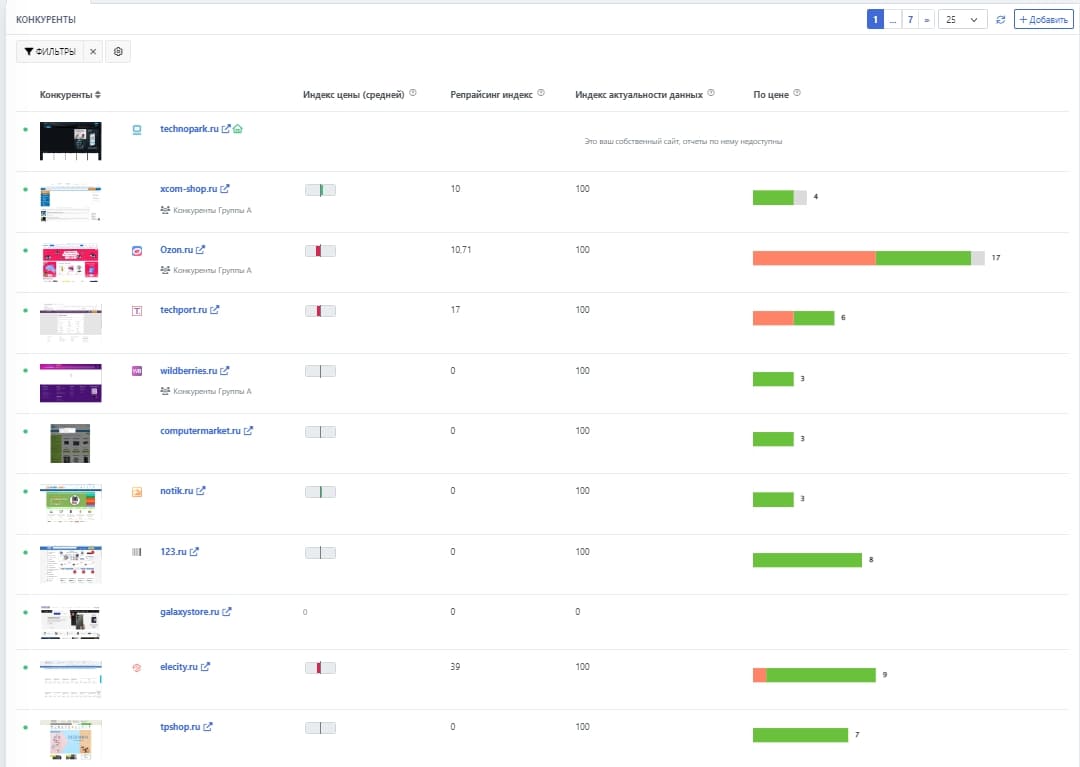The height and width of the screenshot is (767, 1080).
Task: Open external link icon next to Ozon.ru
Action: tap(201, 250)
